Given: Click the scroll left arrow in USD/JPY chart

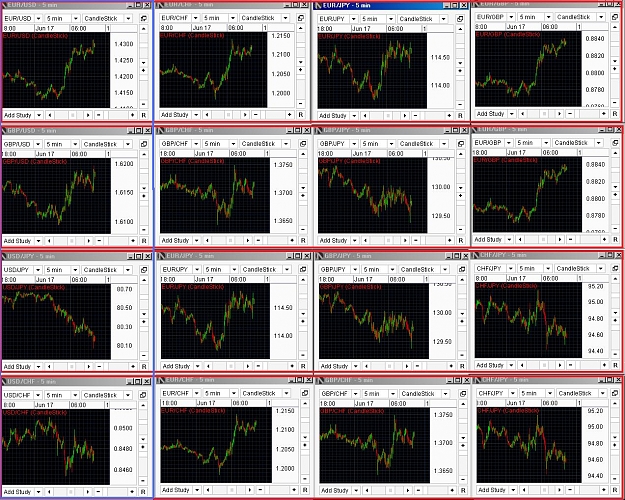Looking at the screenshot, I should 49,366.
